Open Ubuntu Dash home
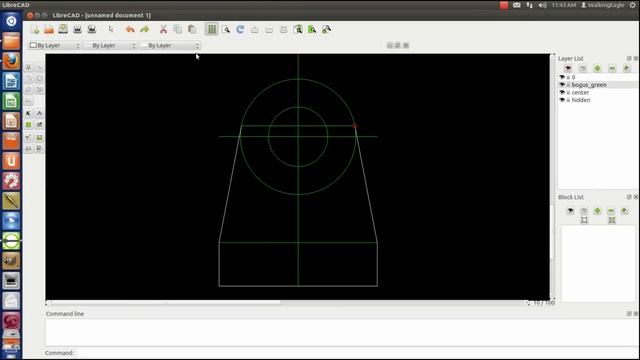 coord(11,21)
